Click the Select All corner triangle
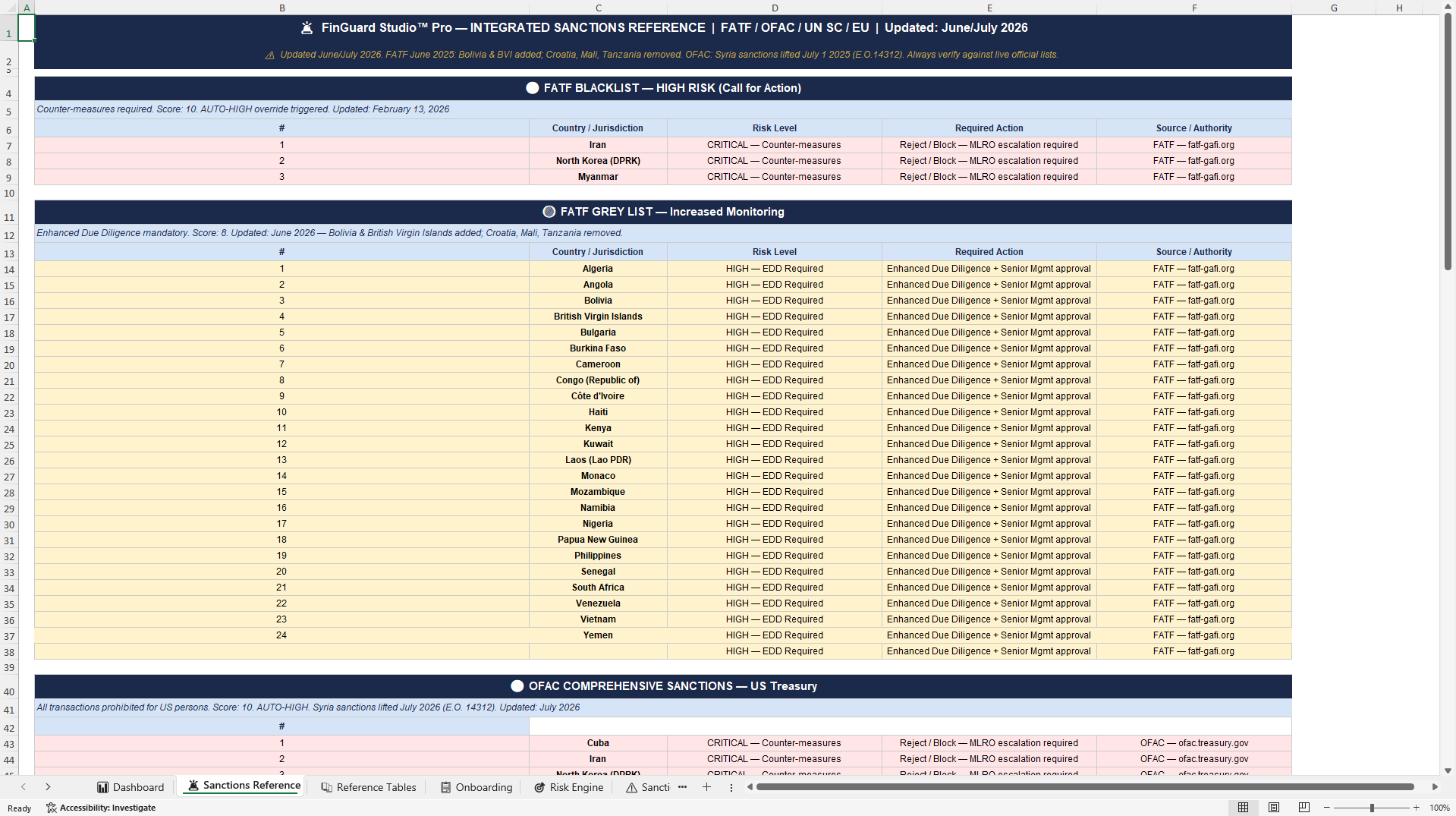Image resolution: width=1456 pixels, height=816 pixels. (x=8, y=8)
